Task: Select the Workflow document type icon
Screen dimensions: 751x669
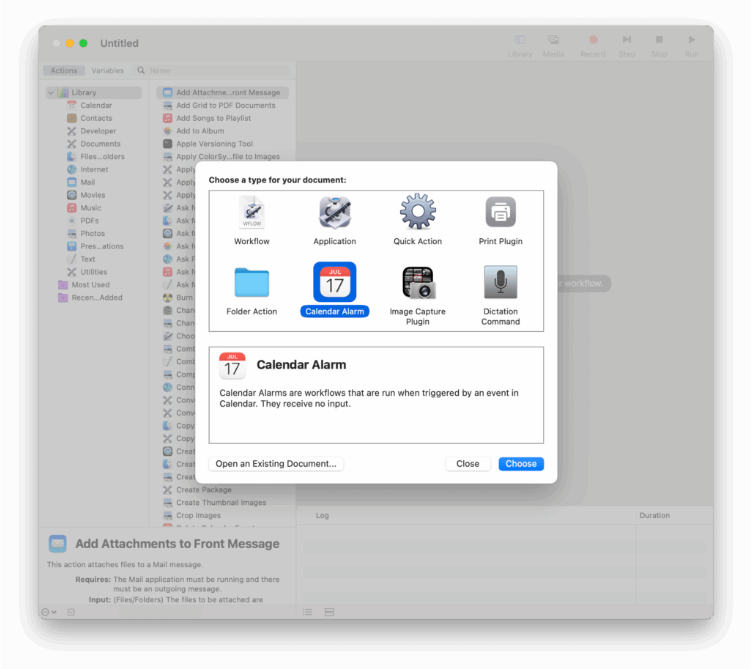Action: pos(252,213)
